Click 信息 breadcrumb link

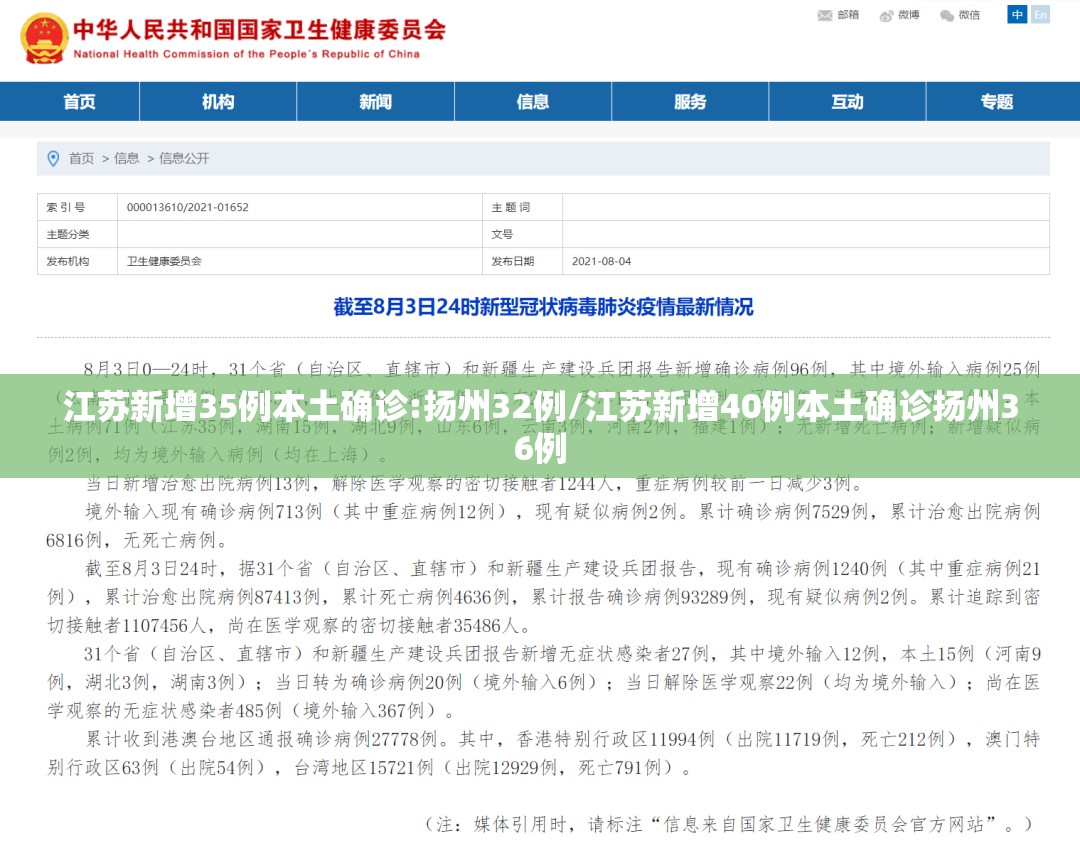coord(127,158)
